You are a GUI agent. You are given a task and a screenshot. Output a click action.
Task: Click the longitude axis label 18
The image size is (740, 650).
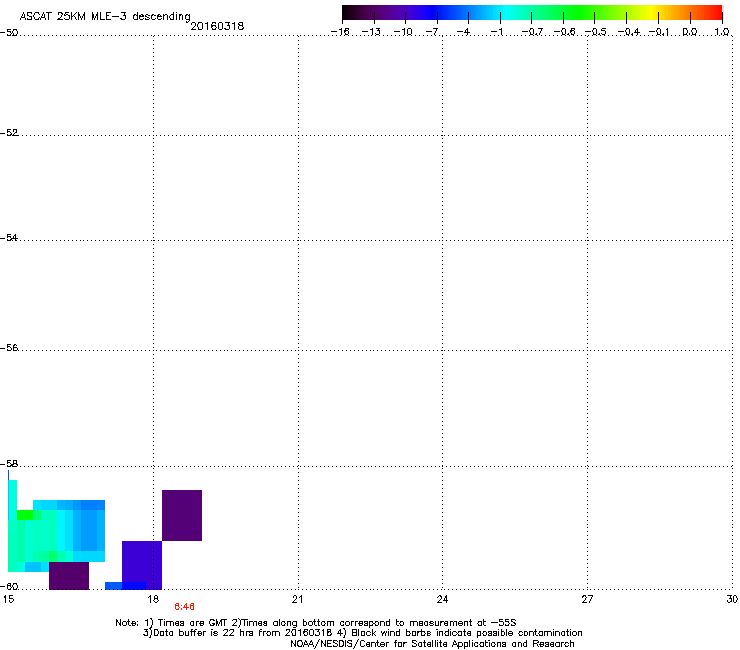click(153, 599)
